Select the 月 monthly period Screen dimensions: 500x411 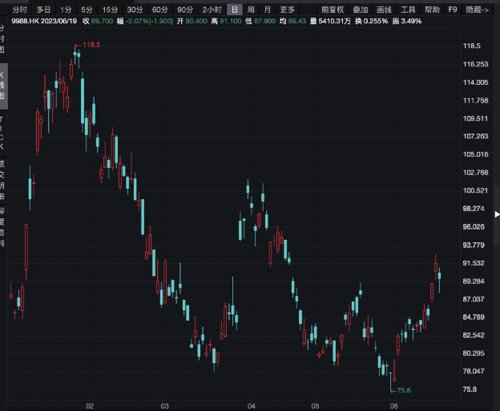267,10
